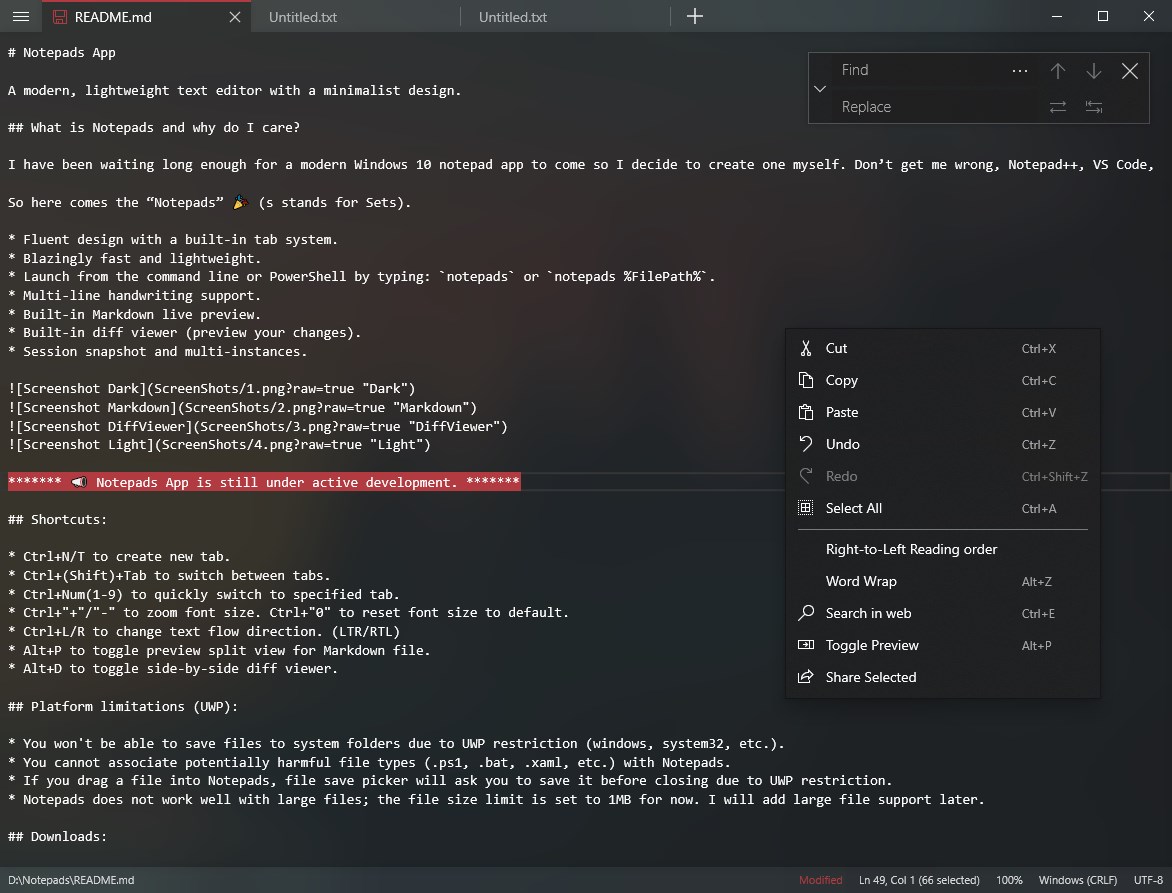Click the Ln 49, Col 1 position indicator

pos(919,880)
